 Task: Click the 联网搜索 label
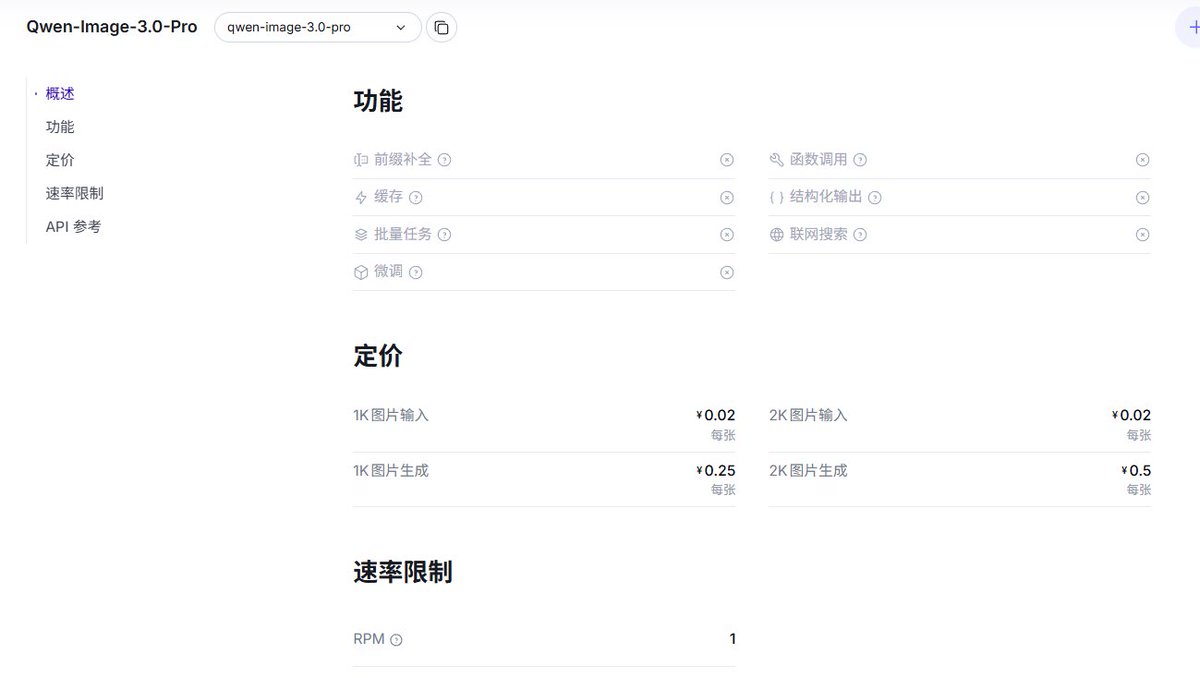818,235
